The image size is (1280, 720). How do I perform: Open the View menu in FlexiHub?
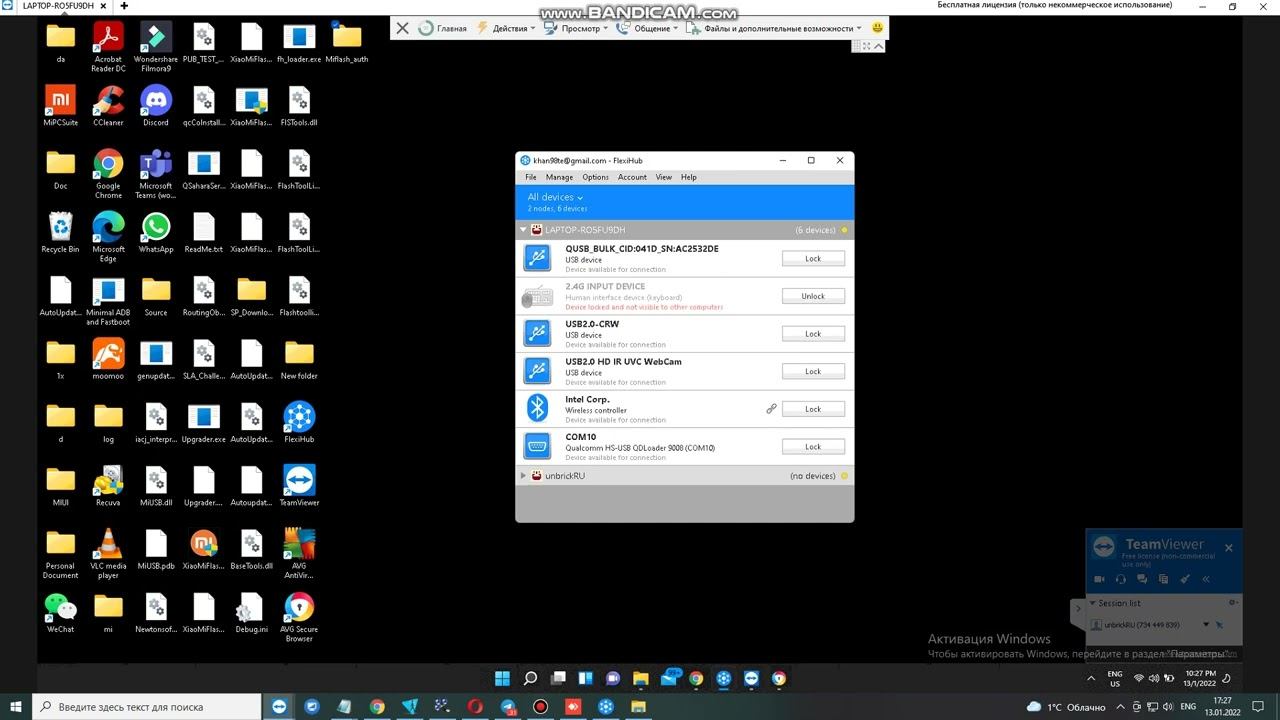(x=664, y=177)
